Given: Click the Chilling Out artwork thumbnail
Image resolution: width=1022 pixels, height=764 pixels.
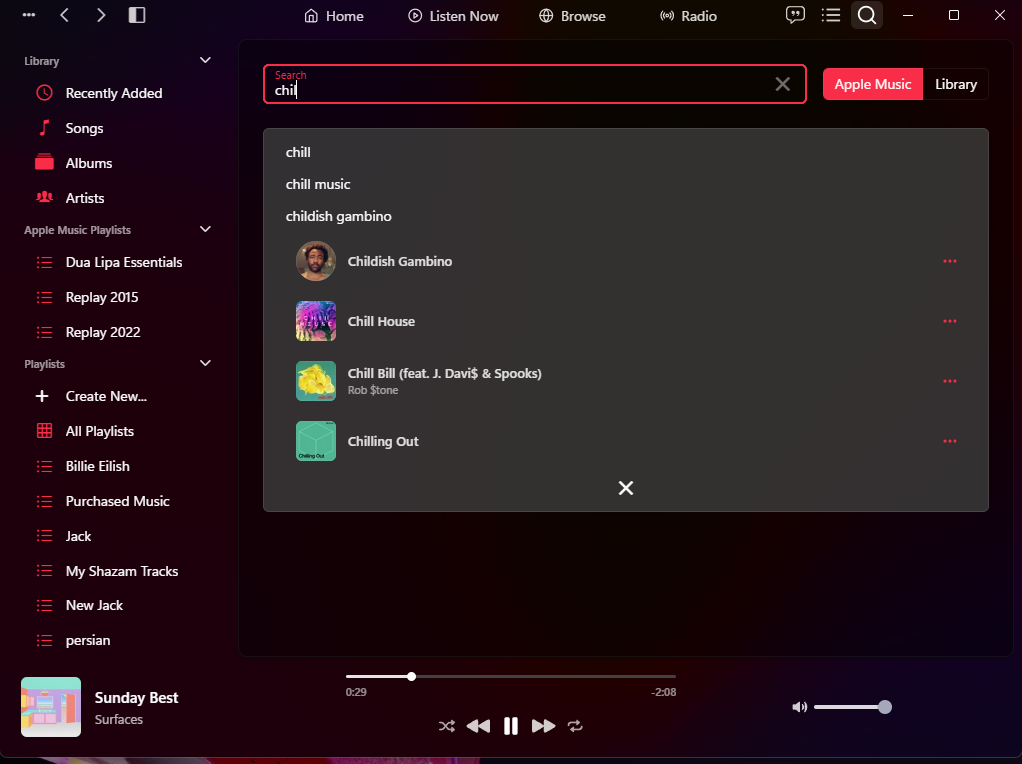Looking at the screenshot, I should click(316, 441).
